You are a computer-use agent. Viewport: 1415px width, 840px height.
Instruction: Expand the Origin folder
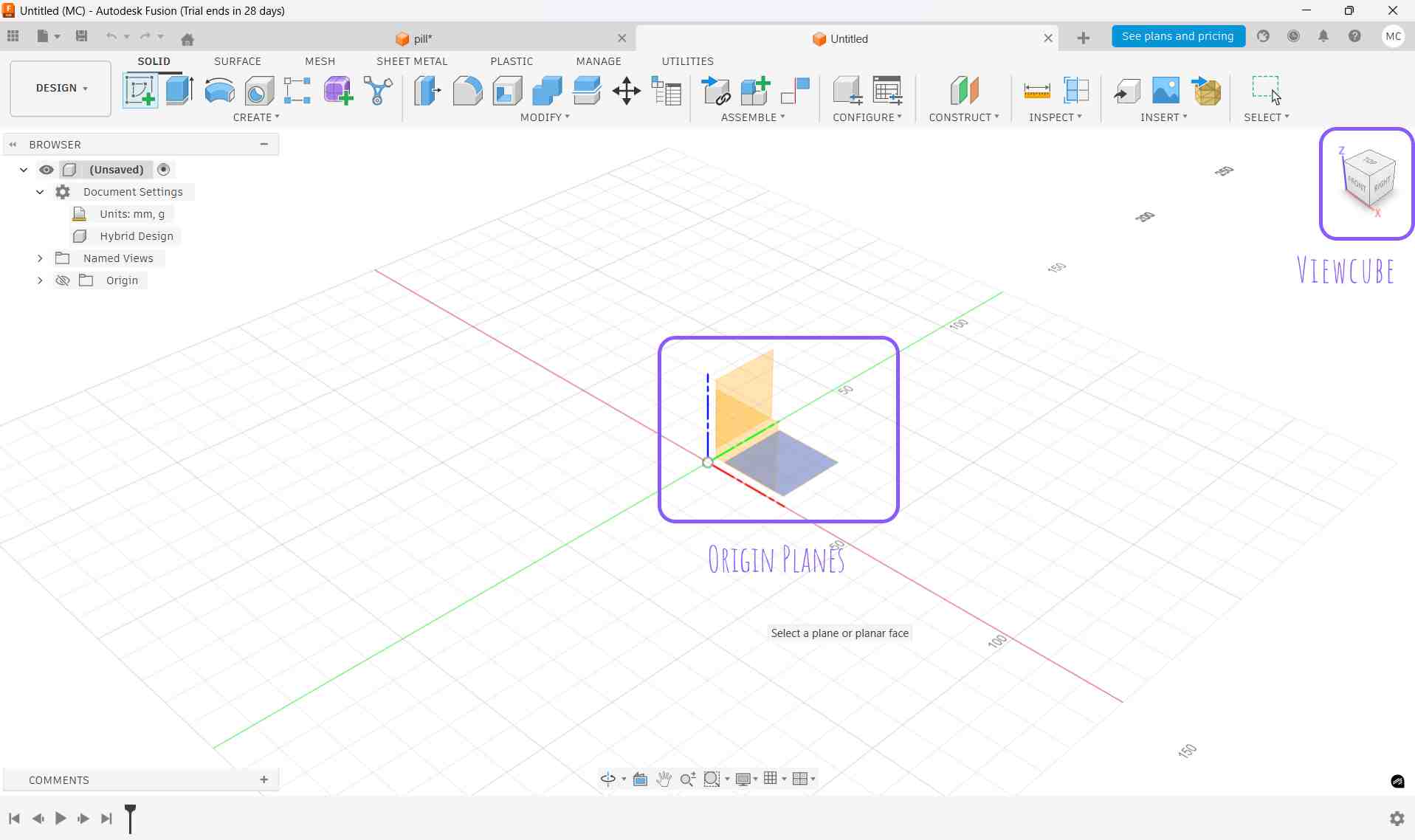pos(40,280)
